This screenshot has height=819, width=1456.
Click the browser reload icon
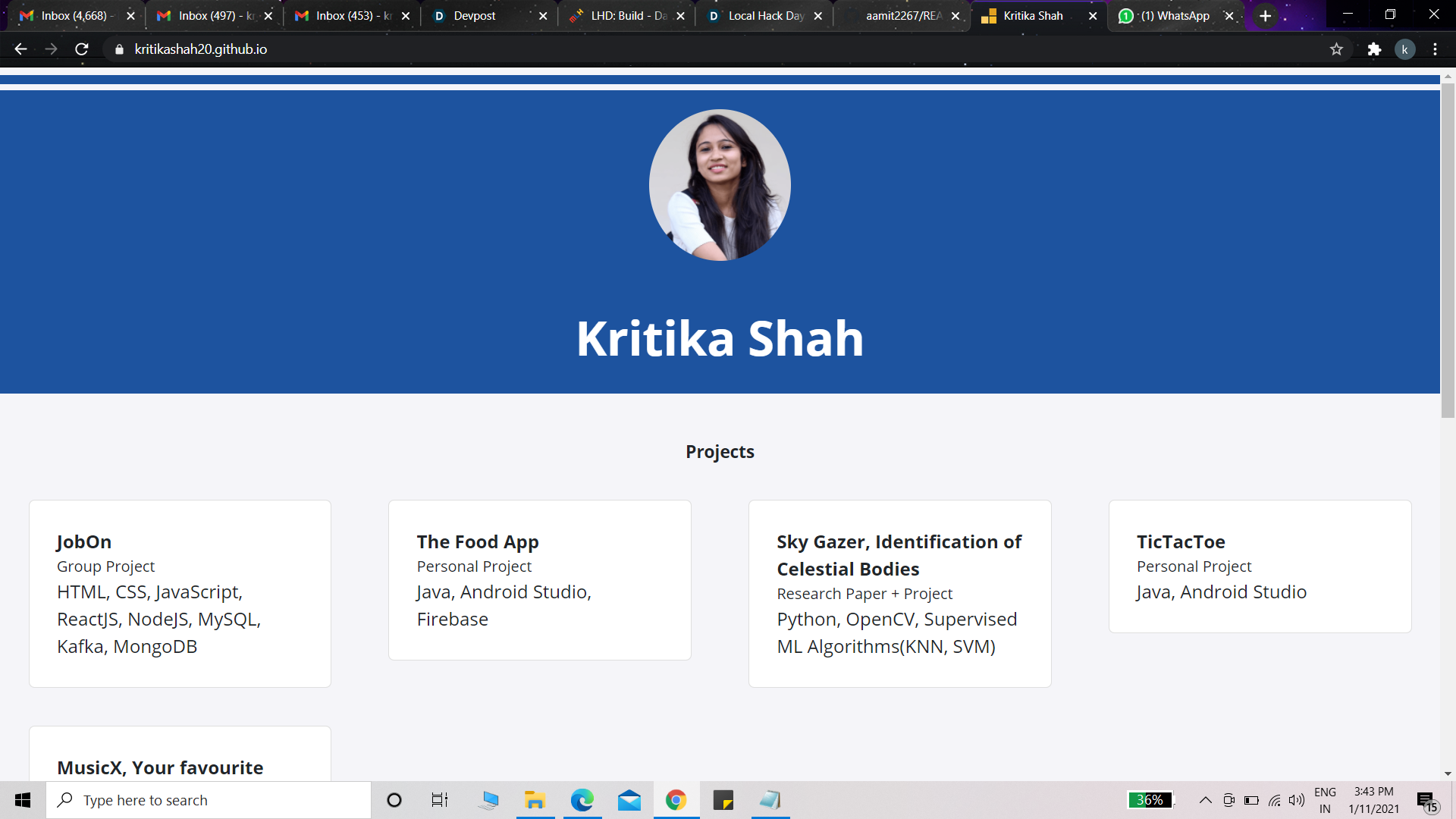[x=82, y=49]
